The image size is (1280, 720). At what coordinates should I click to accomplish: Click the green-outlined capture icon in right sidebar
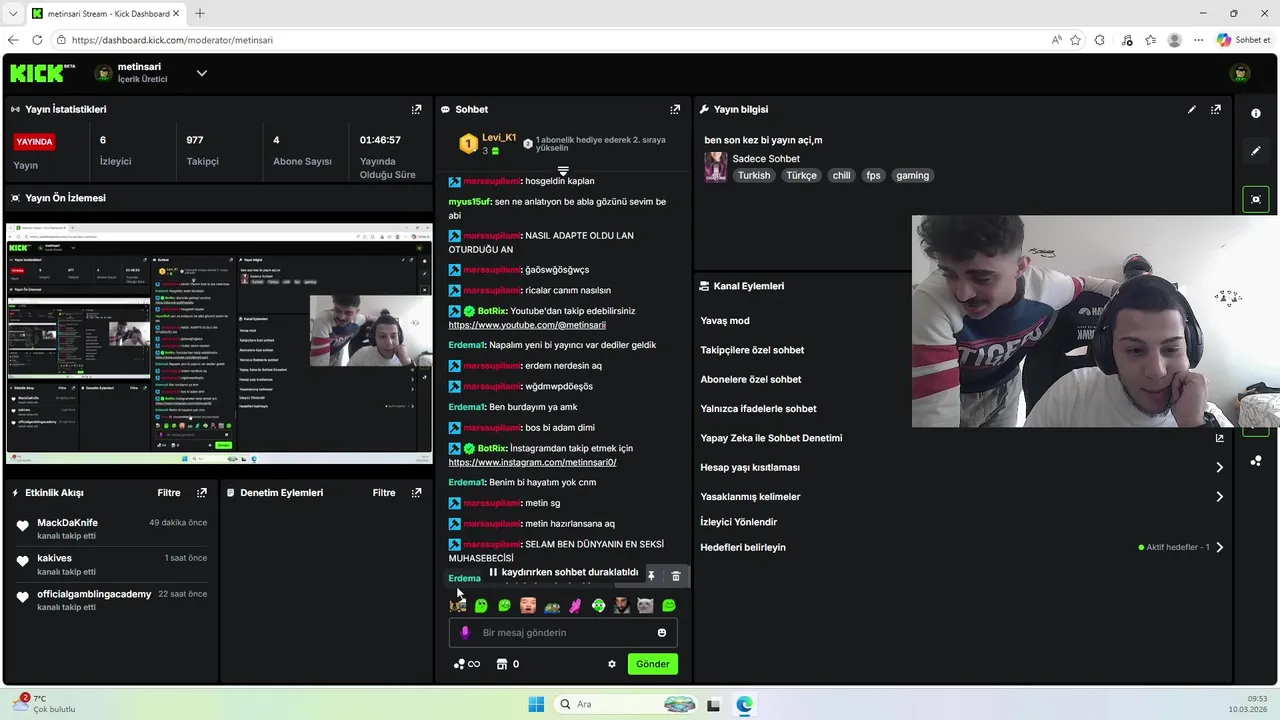(1256, 199)
